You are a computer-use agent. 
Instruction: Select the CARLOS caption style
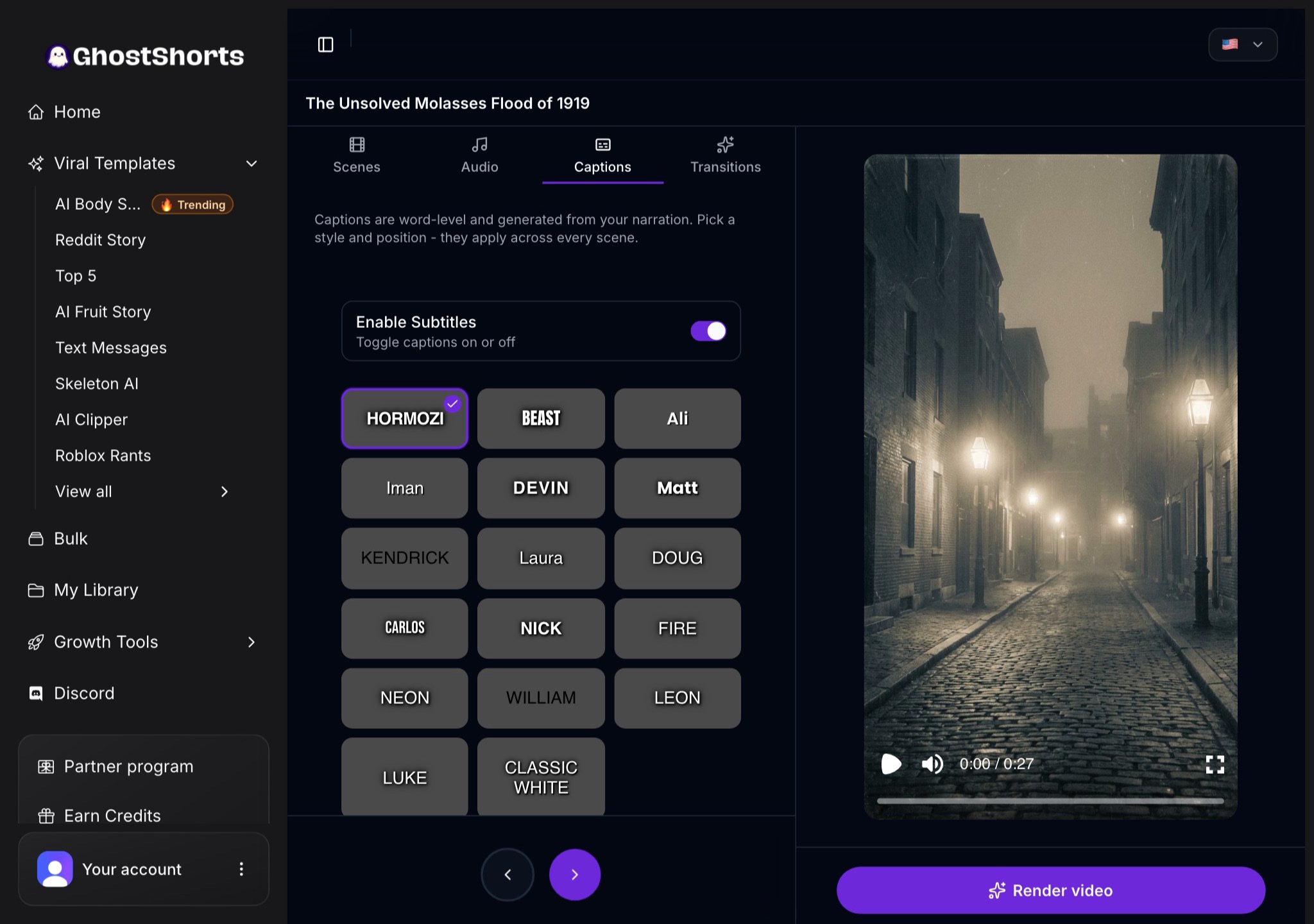click(x=405, y=628)
